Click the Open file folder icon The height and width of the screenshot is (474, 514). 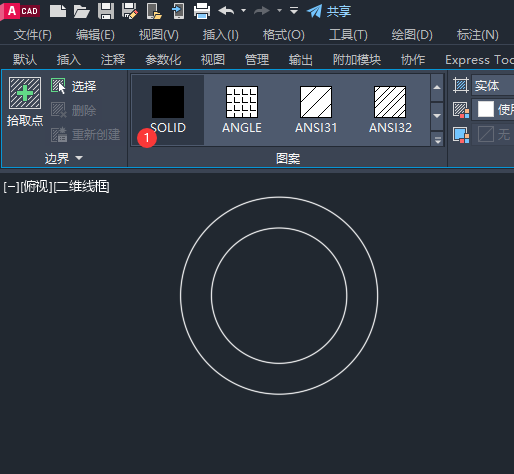[x=82, y=11]
